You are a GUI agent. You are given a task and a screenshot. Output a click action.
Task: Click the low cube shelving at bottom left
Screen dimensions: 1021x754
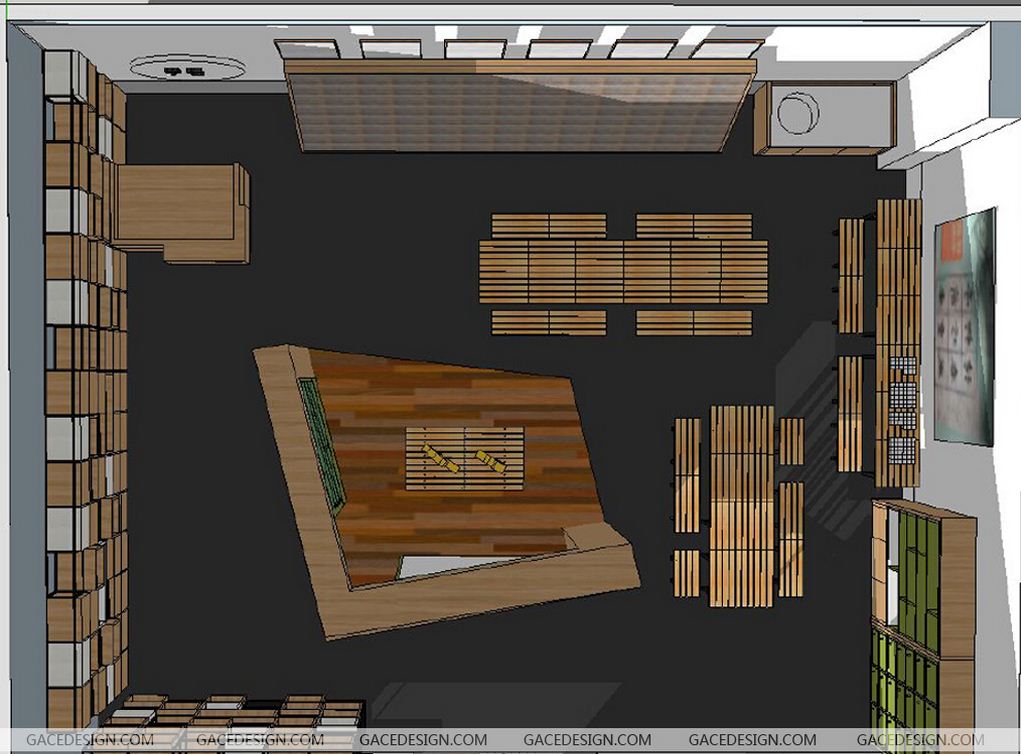[x=235, y=712]
